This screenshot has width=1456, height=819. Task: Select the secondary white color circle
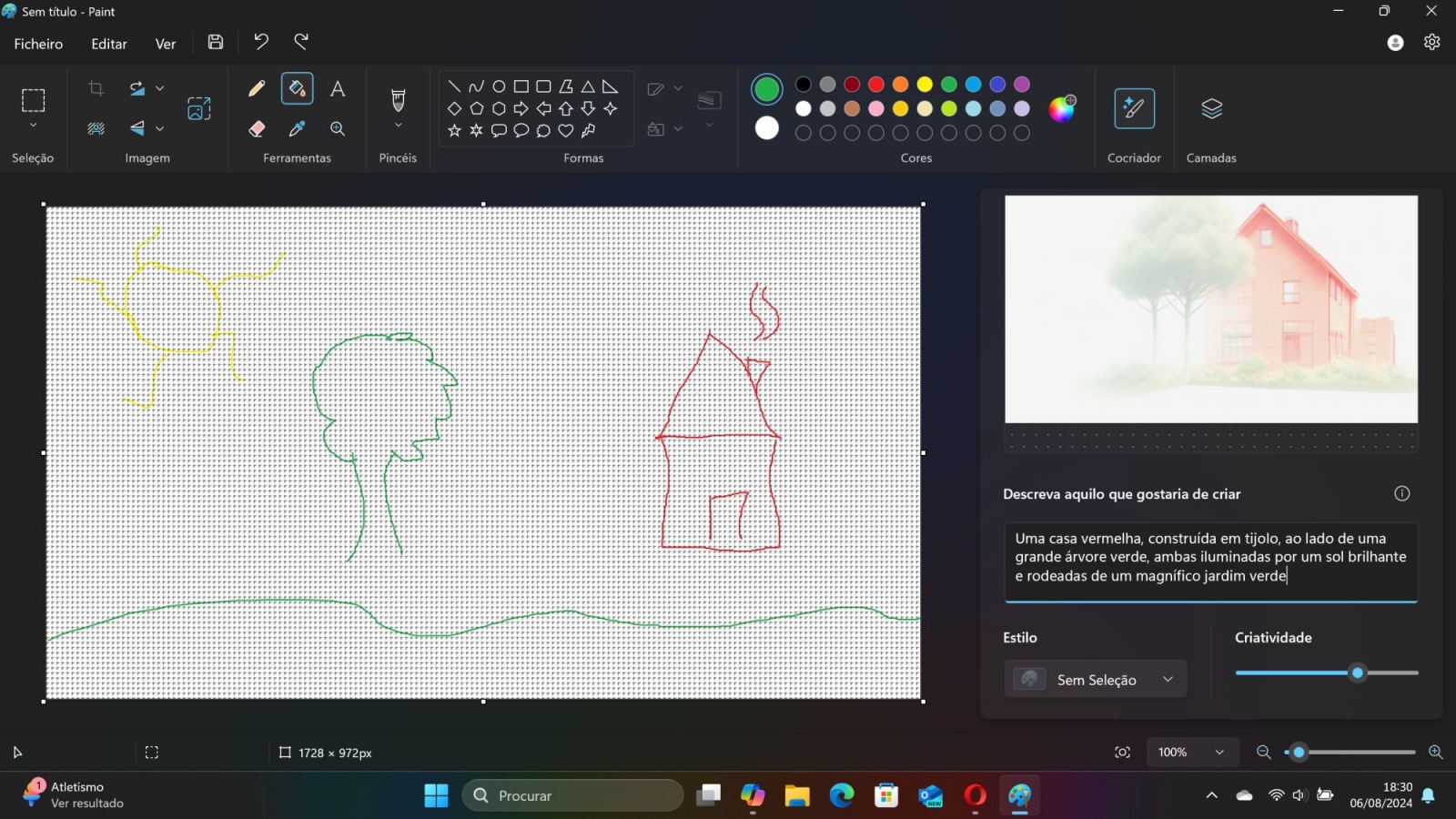(x=767, y=128)
